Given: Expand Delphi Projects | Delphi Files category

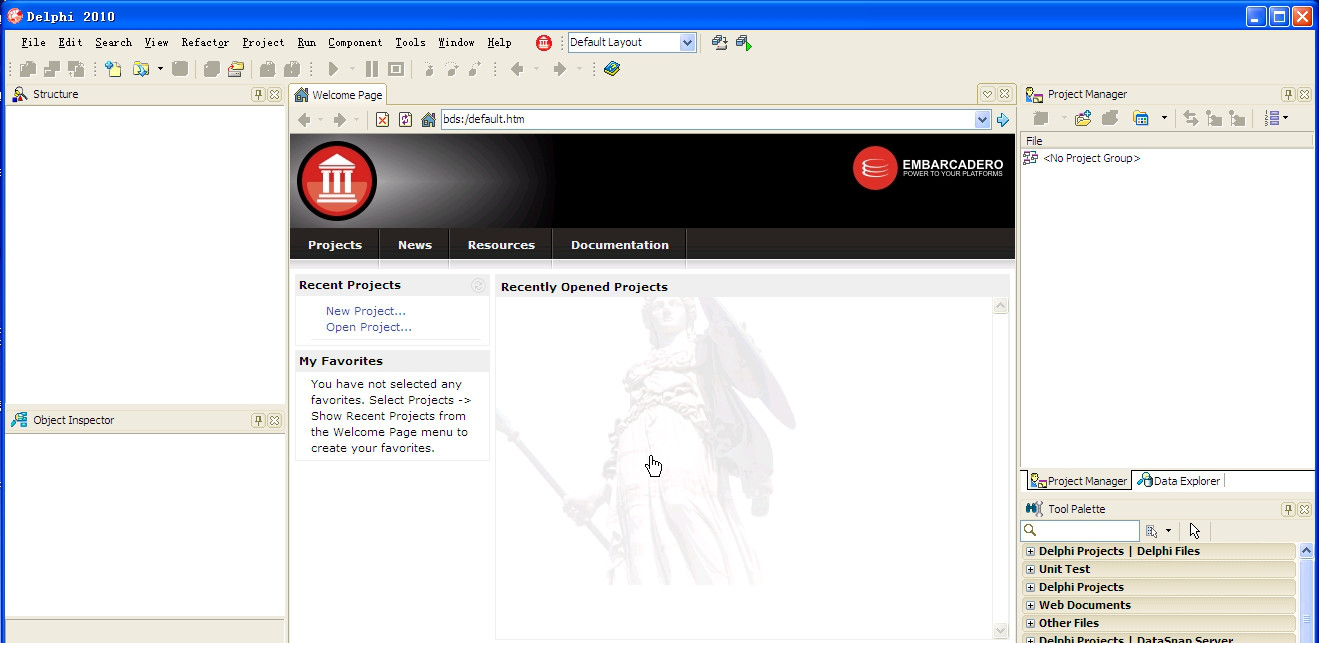Looking at the screenshot, I should coord(1030,551).
